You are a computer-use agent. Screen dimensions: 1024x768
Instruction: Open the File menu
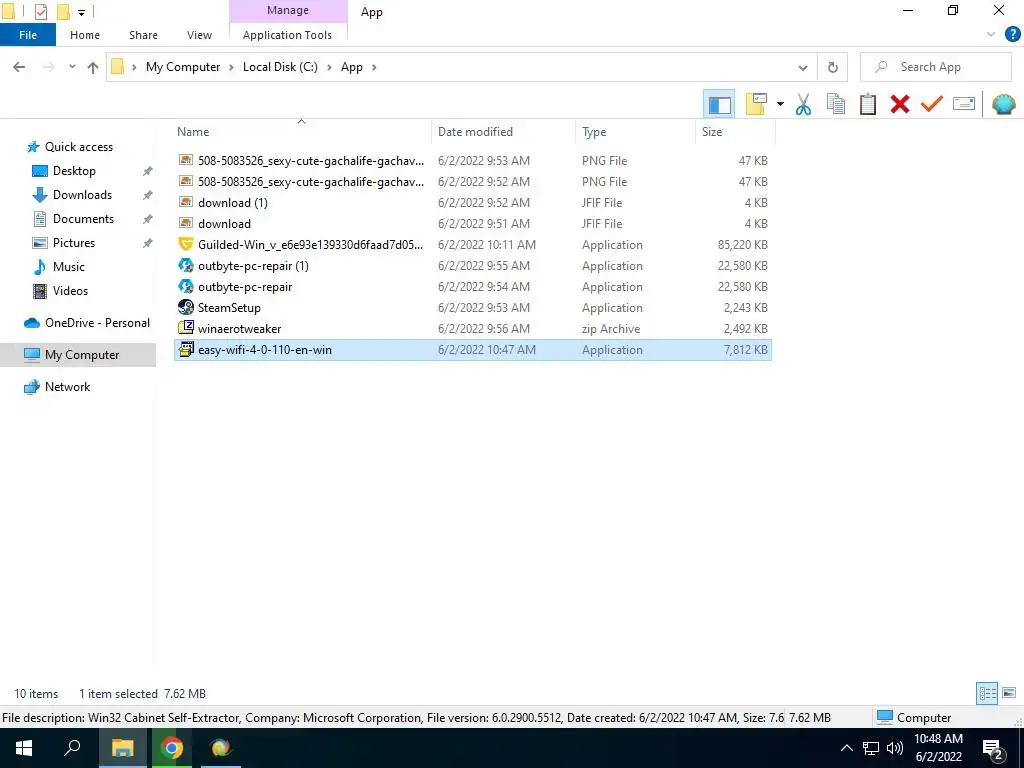(28, 35)
